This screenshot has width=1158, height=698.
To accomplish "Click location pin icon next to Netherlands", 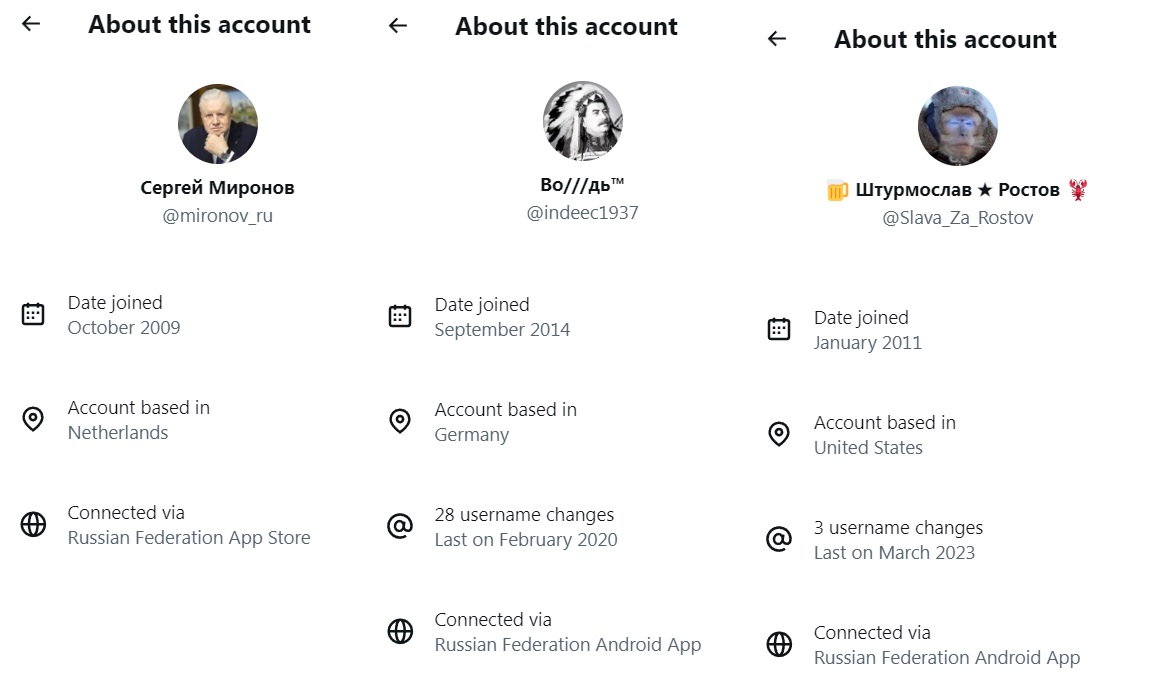I will click(x=33, y=419).
